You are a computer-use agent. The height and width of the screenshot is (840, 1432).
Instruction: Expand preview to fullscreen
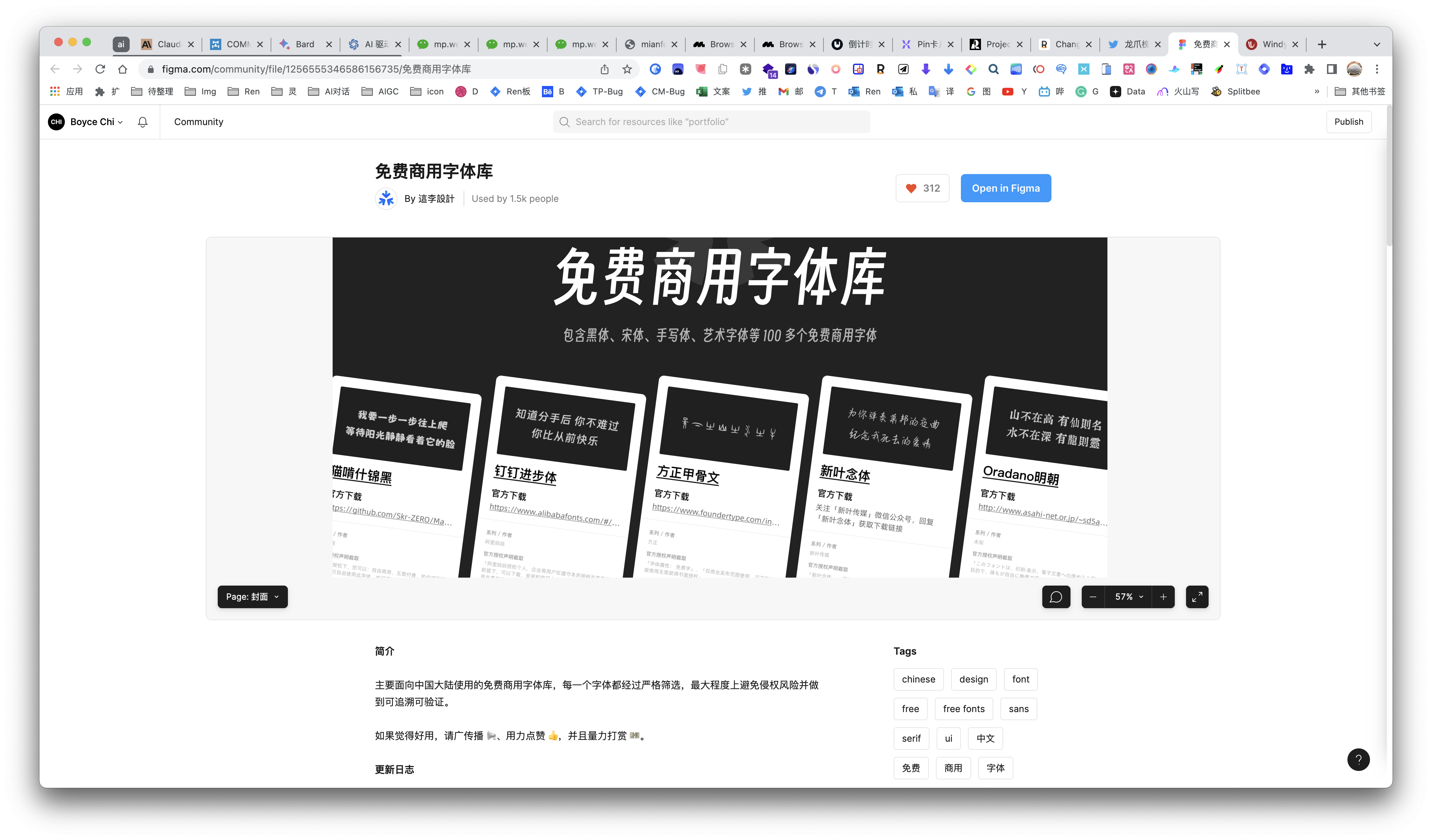1197,597
